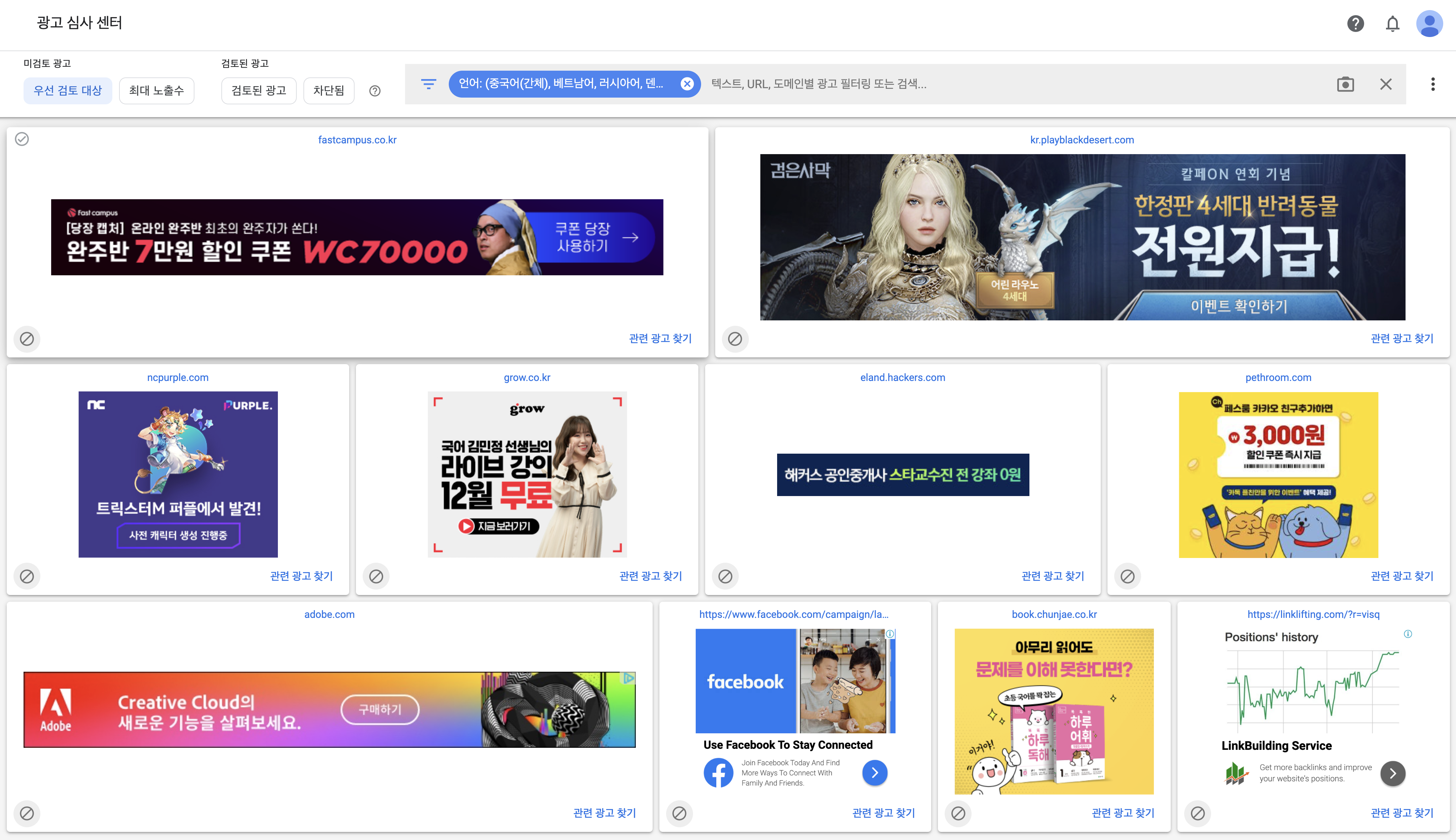The width and height of the screenshot is (1456, 840).
Task: Select the 최대 노출수 tab
Action: [156, 91]
